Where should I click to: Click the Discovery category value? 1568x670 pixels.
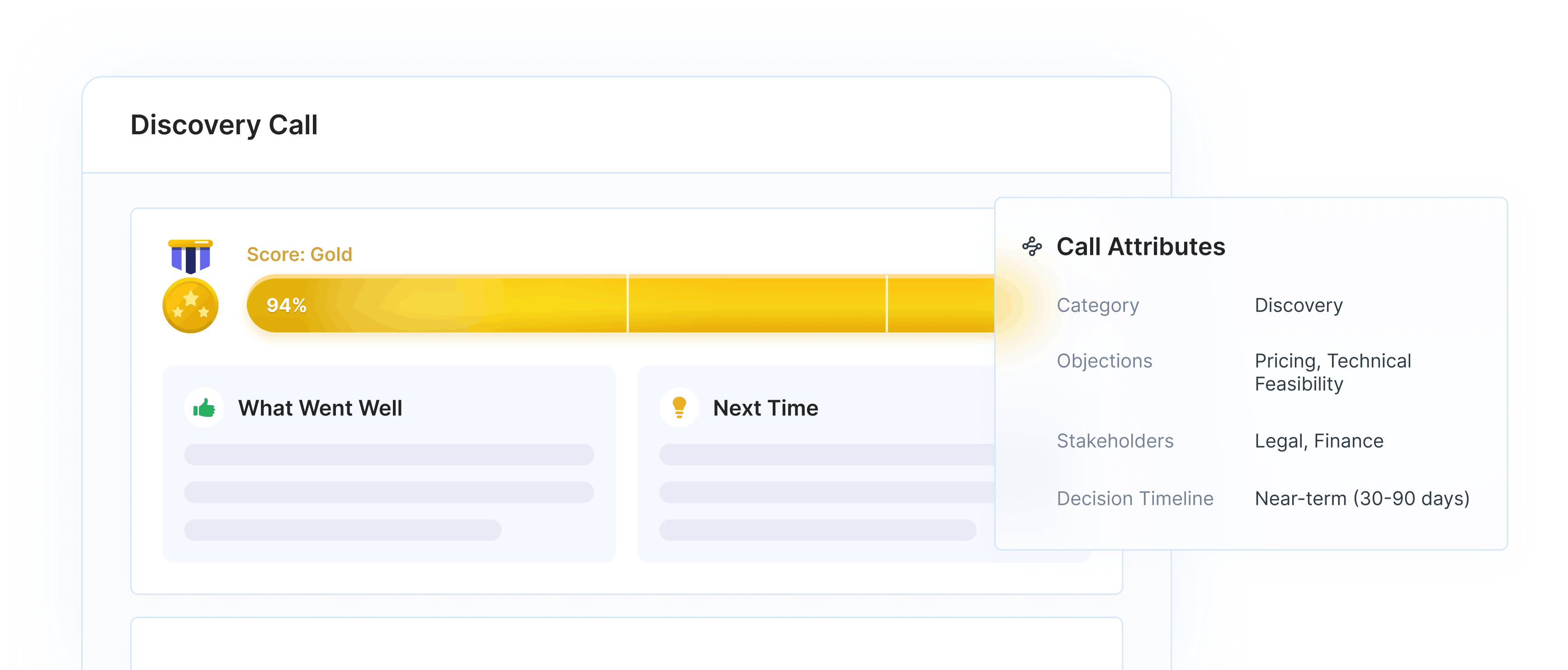[1299, 306]
